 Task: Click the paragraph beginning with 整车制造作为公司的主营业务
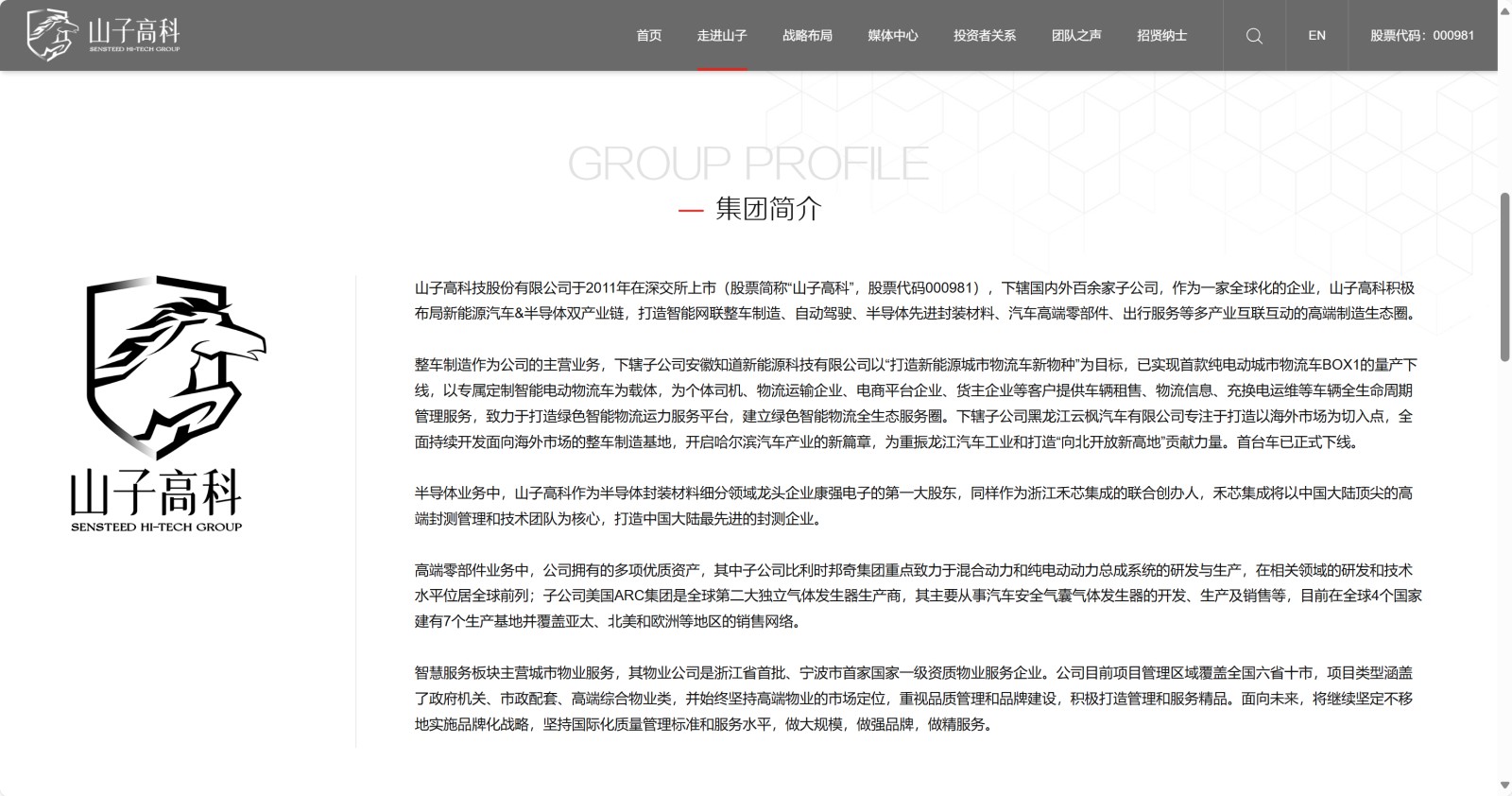915,403
